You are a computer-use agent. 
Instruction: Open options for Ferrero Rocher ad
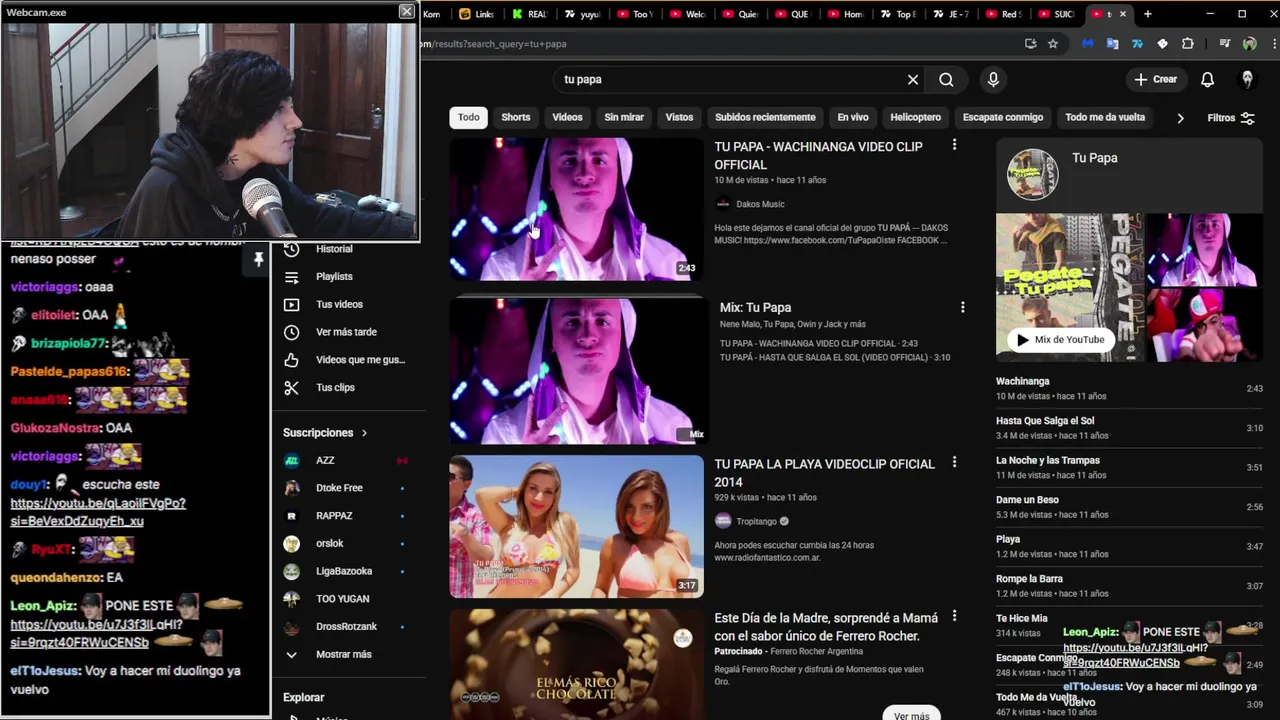tap(954, 616)
